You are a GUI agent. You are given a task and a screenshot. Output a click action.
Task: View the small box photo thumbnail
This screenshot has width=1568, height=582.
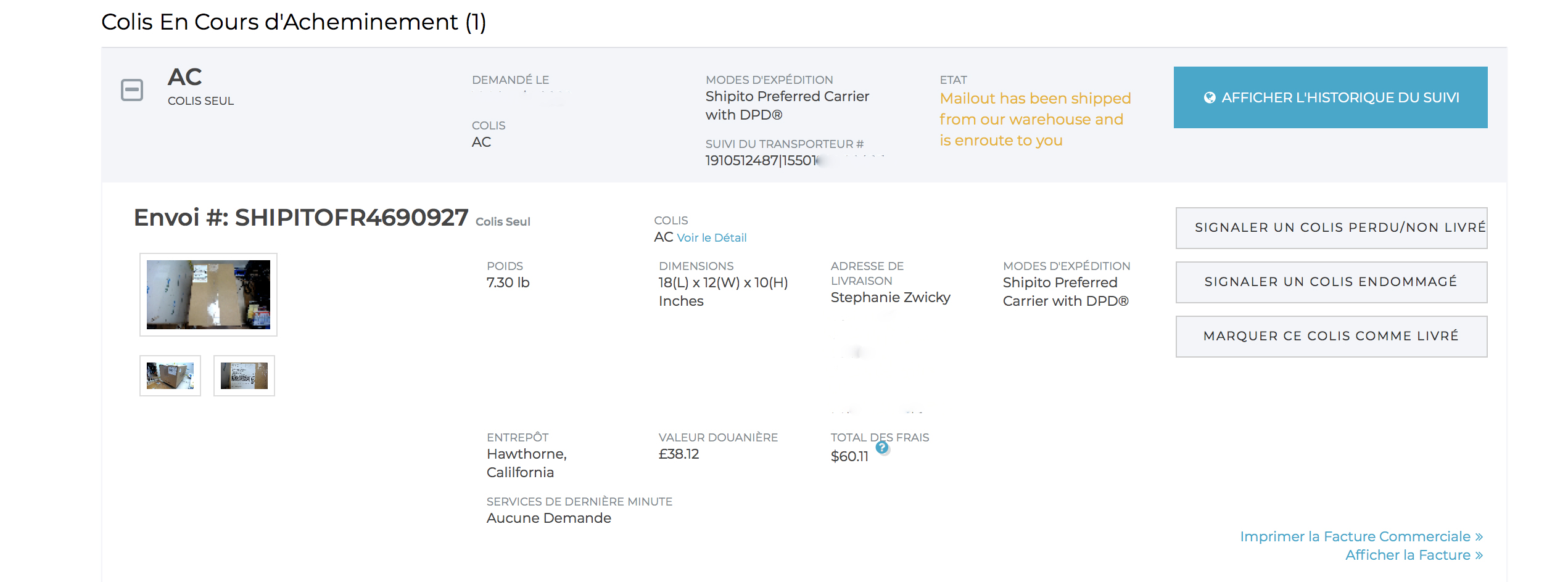tap(170, 376)
